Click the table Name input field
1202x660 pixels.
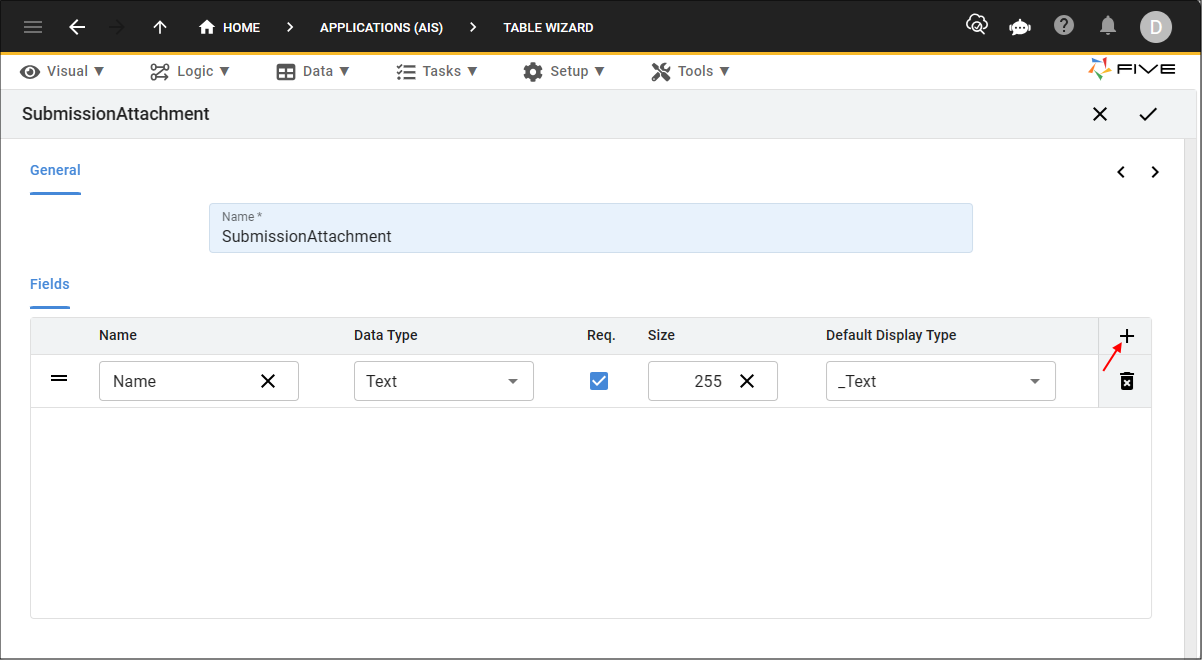(590, 236)
